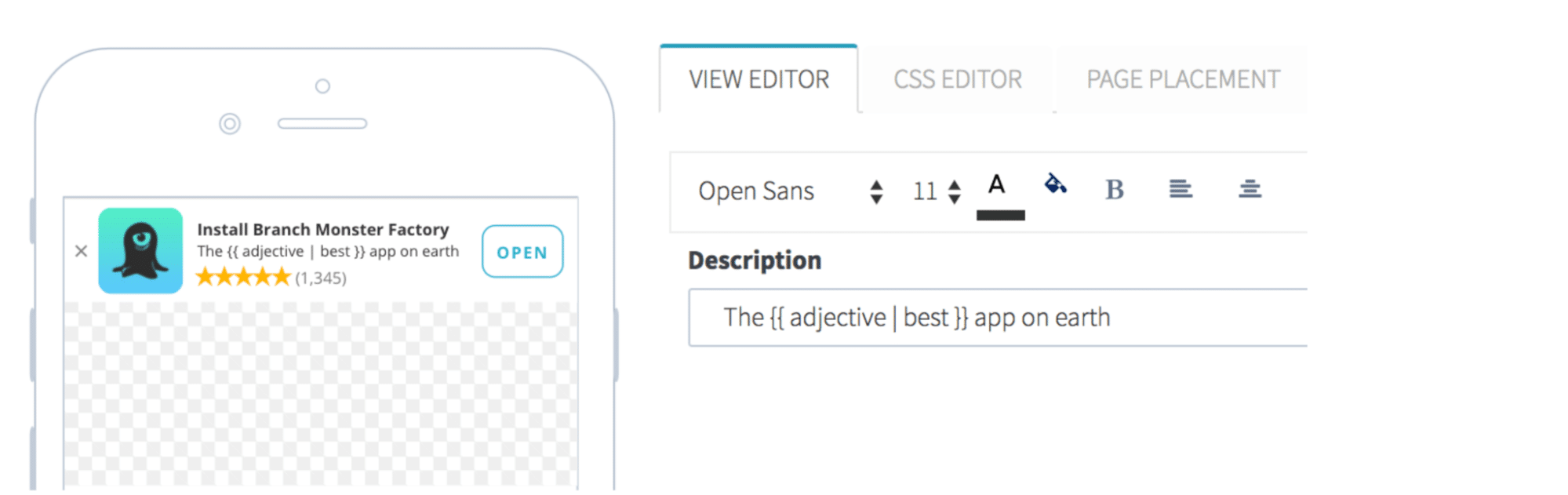Switch to the View Editor tab

(759, 80)
